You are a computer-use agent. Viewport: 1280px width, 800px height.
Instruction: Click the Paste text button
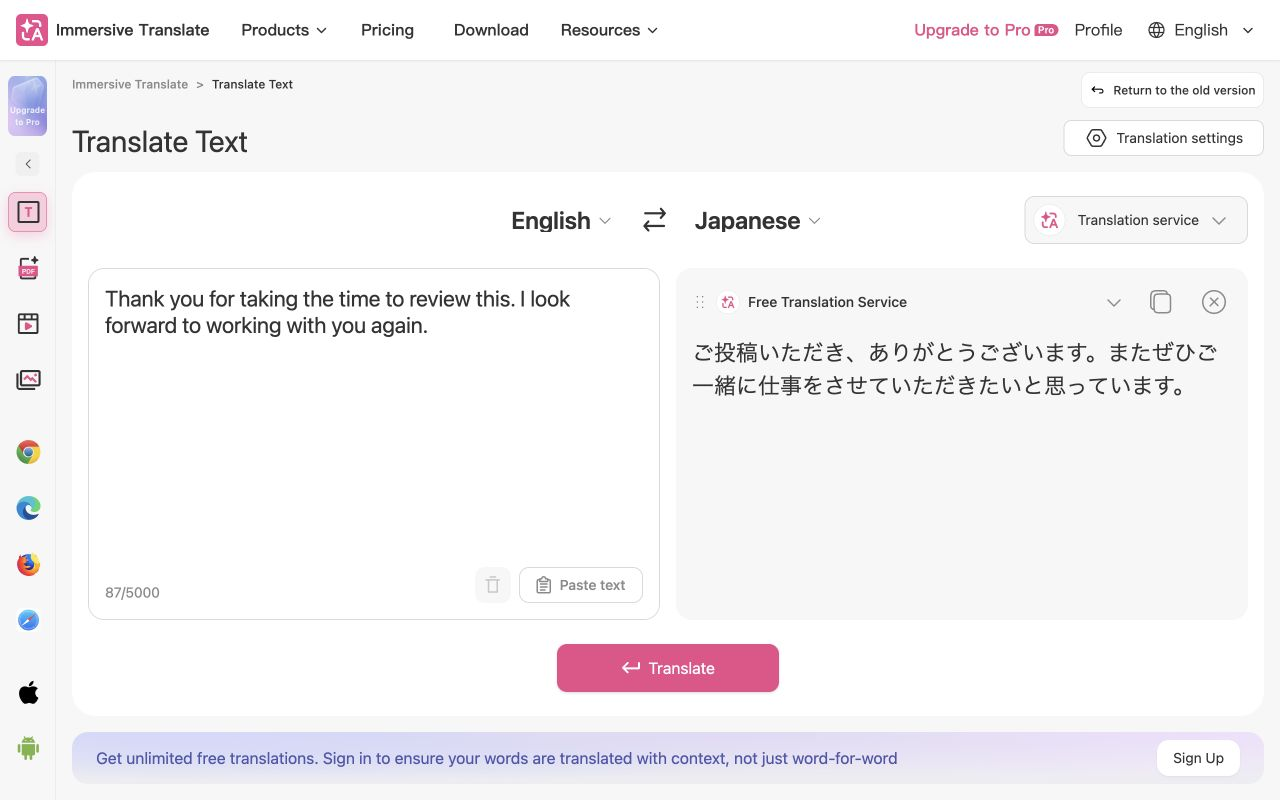click(x=581, y=585)
